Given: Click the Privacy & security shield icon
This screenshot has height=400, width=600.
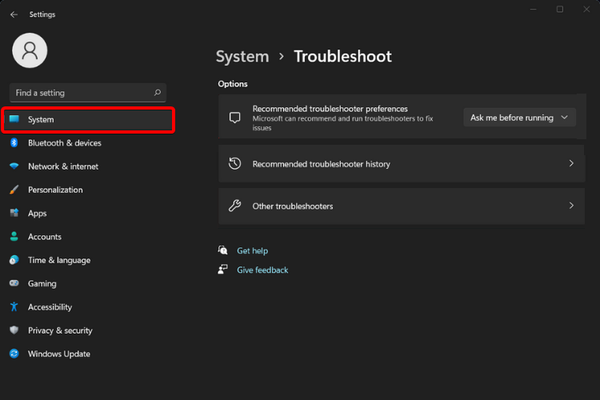Looking at the screenshot, I should (x=14, y=330).
